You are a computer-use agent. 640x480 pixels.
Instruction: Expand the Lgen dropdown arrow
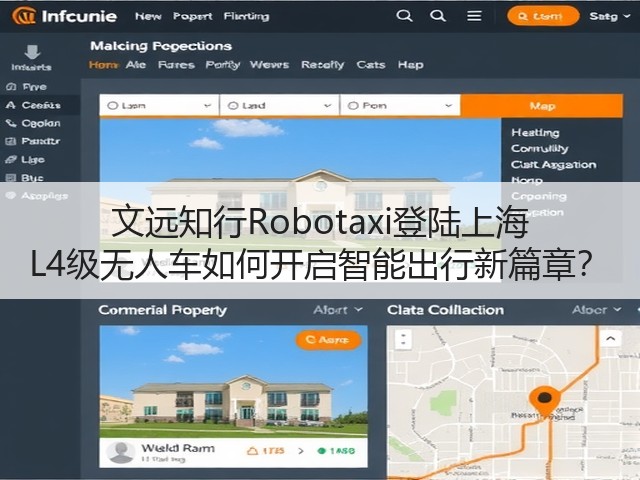(x=207, y=106)
